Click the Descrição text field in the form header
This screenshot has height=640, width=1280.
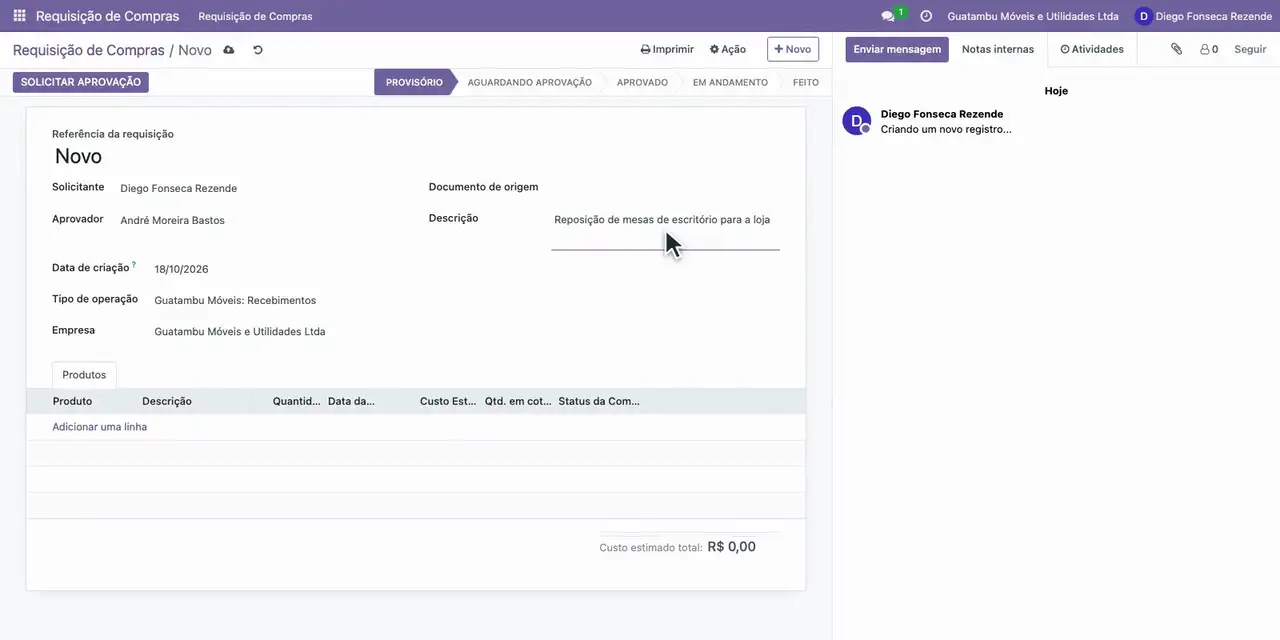pos(666,230)
